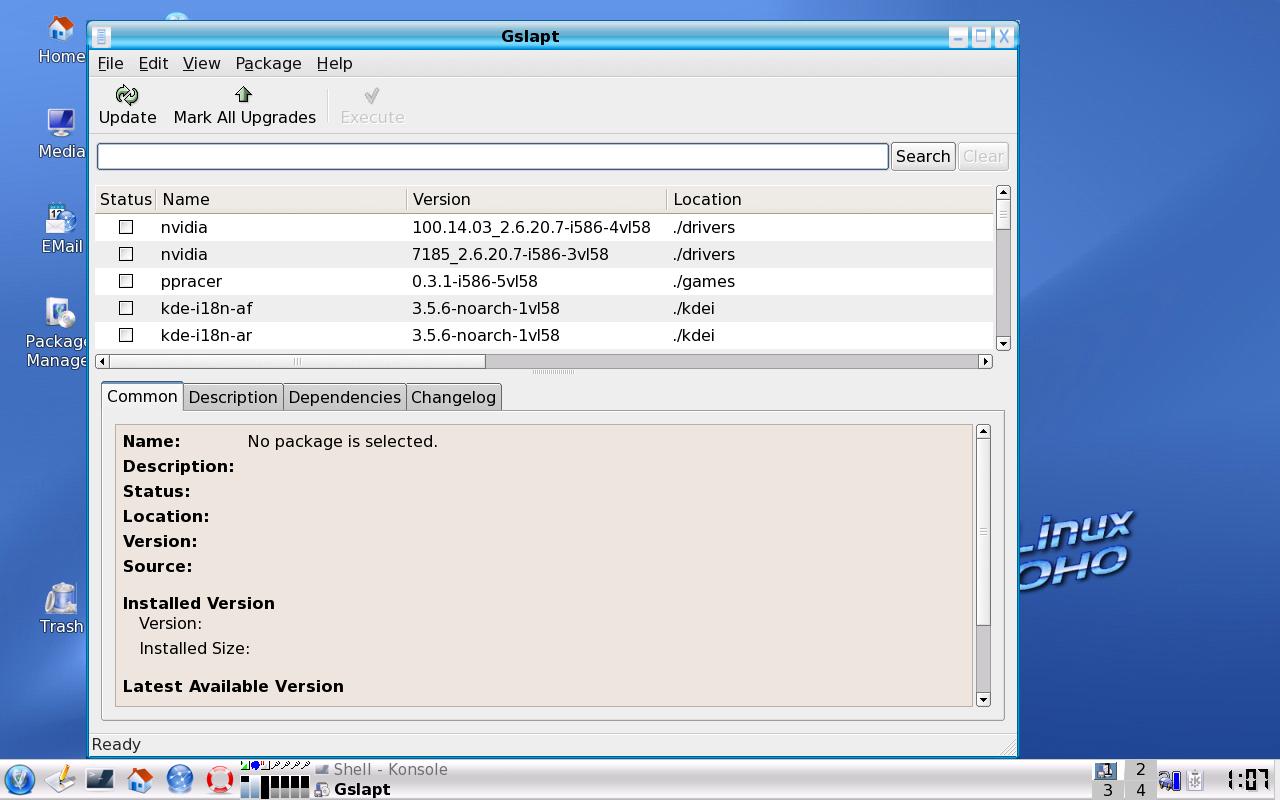Click version 100.14.03_2.6.20.7-i586-4vl58 cell
The width and height of the screenshot is (1280, 800).
(531, 227)
